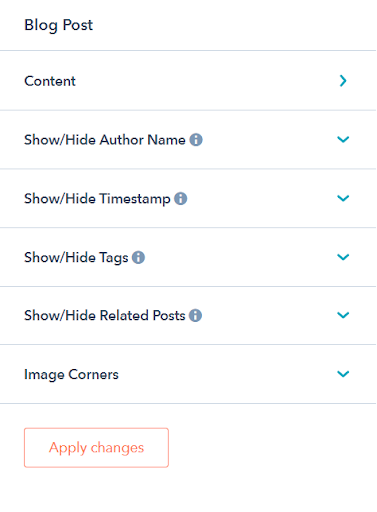Click the right arrow icon beside Content
Screen dimensions: 377x512
coord(343,81)
